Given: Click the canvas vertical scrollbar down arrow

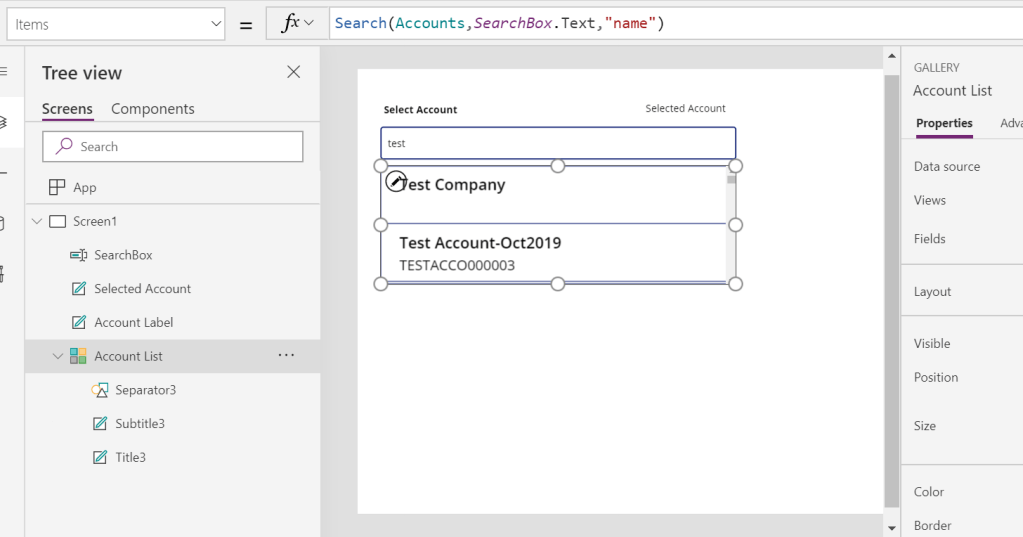Looking at the screenshot, I should (x=892, y=527).
